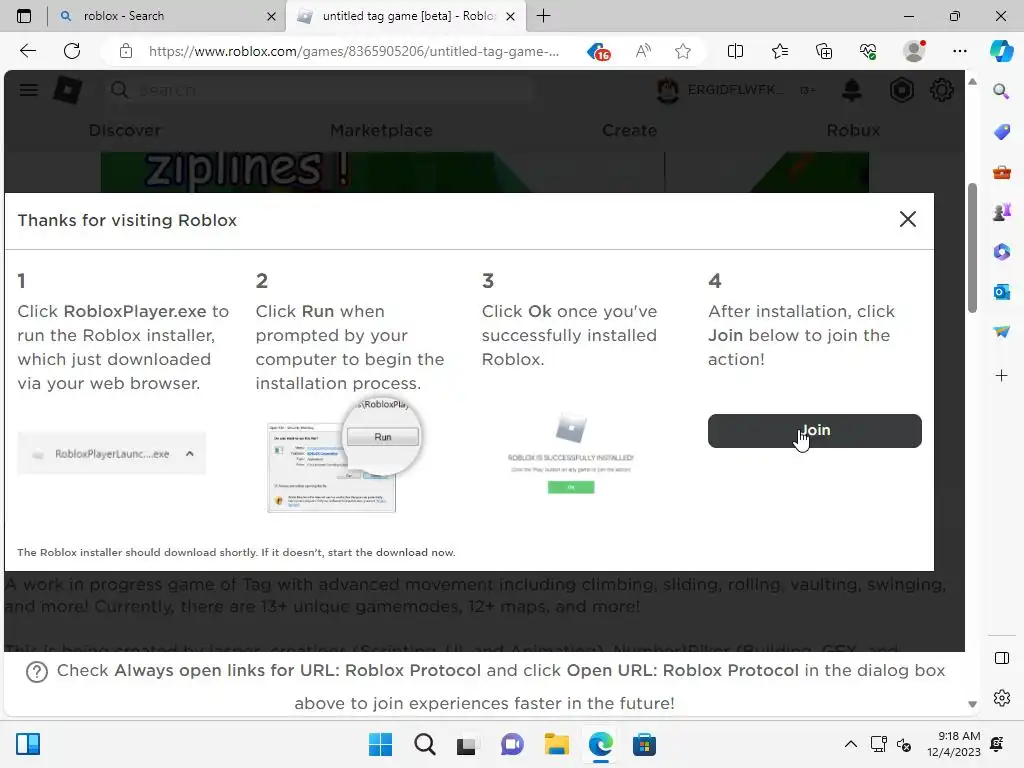Open the sidebar Microsoft 365 icon
The width and height of the screenshot is (1024, 768).
(1001, 252)
